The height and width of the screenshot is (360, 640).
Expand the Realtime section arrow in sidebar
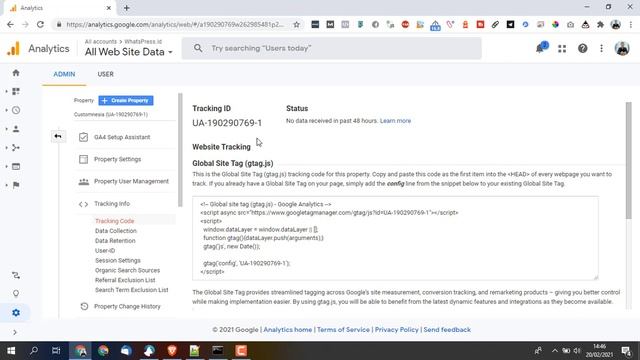point(7,110)
